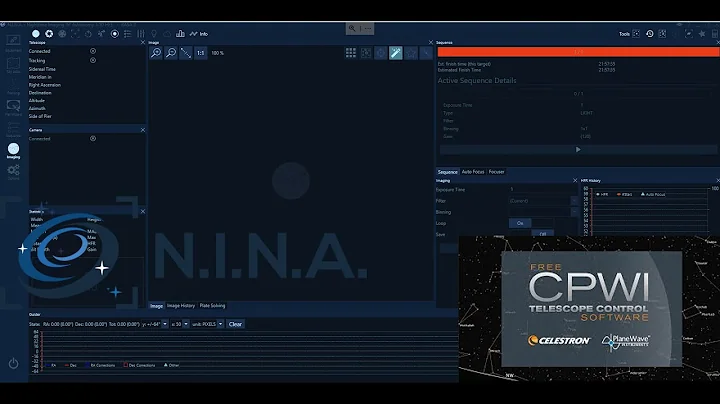Switch to the Focuser tab
The image size is (720, 404).
tap(496, 172)
